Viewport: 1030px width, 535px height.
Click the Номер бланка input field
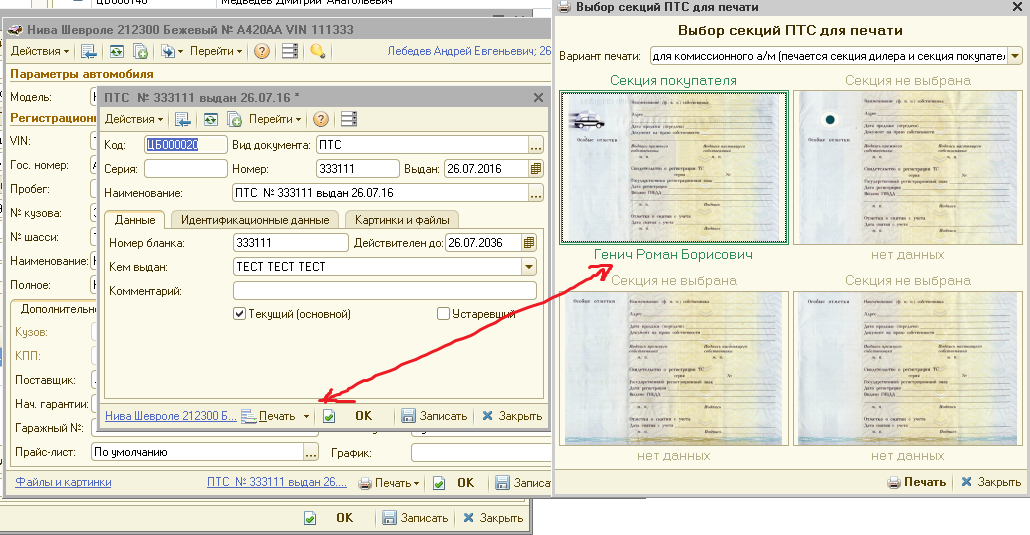[290, 243]
